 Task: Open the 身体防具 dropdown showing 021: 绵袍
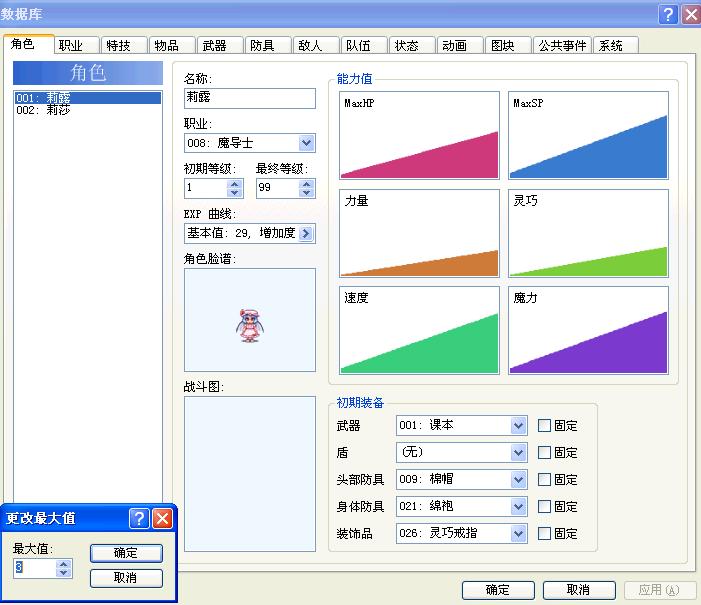tap(461, 506)
